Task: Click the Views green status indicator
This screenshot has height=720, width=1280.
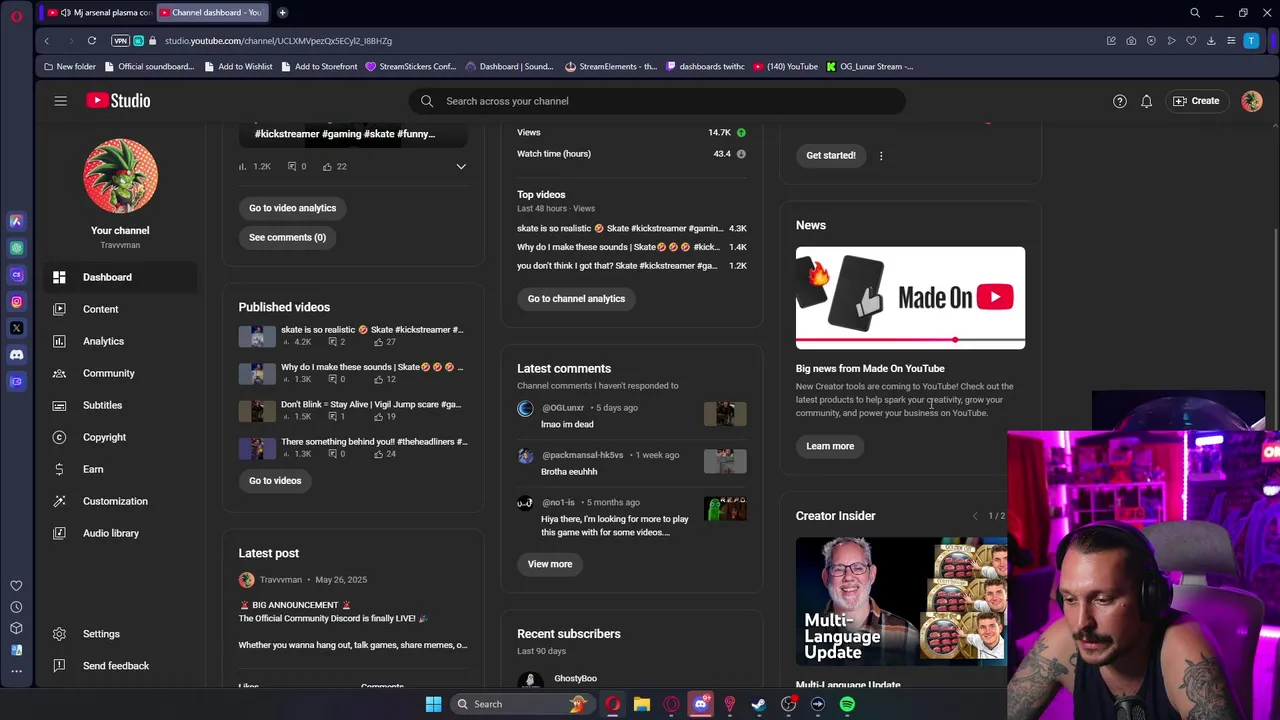Action: (x=741, y=133)
